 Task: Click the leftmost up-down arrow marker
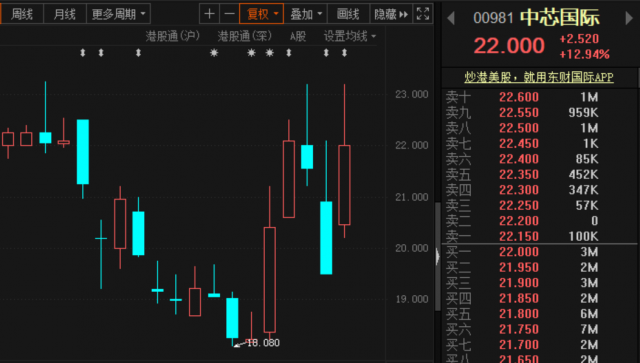[83, 53]
